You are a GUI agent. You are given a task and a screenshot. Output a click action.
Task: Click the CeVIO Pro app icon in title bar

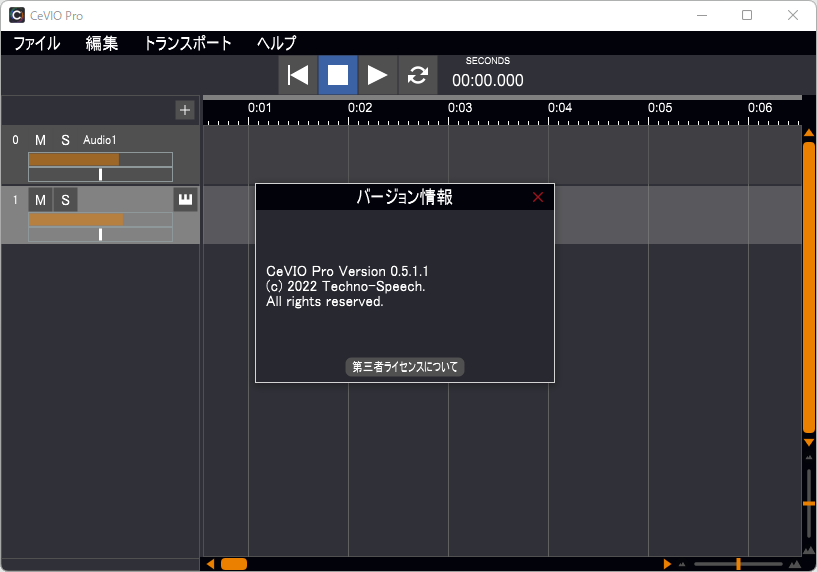(17, 15)
